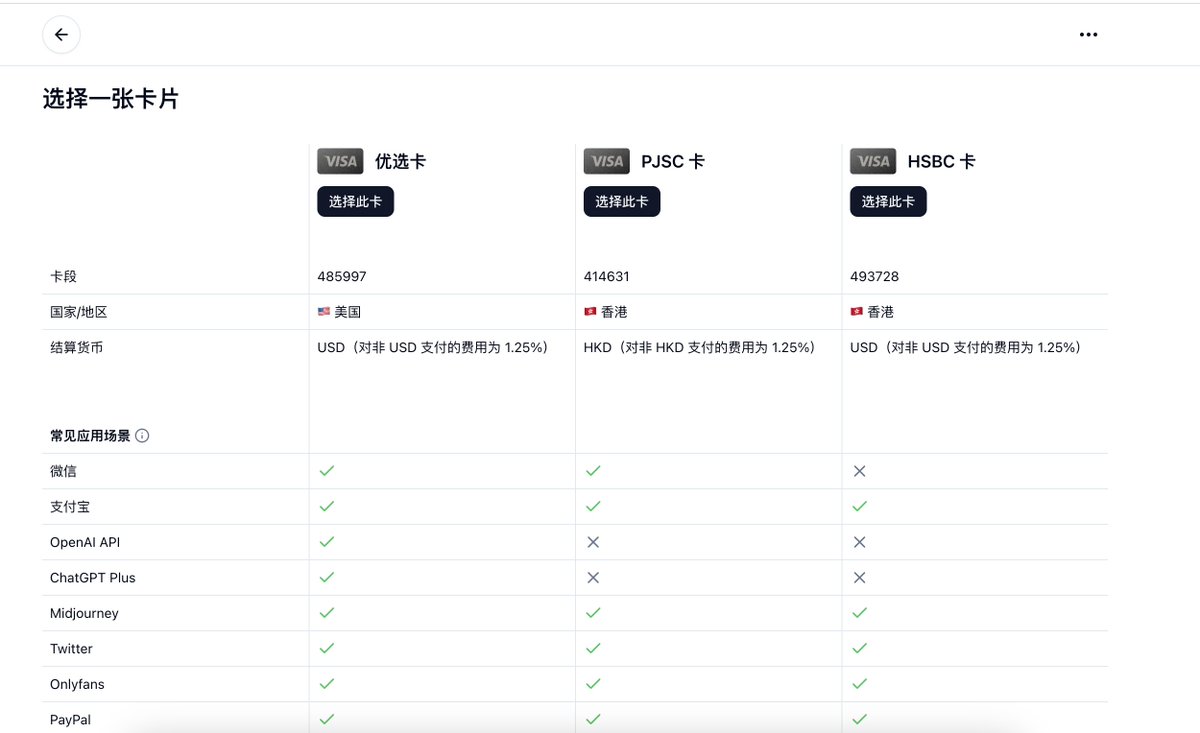Click the Midjourney row label
The width and height of the screenshot is (1200, 733).
click(x=84, y=613)
